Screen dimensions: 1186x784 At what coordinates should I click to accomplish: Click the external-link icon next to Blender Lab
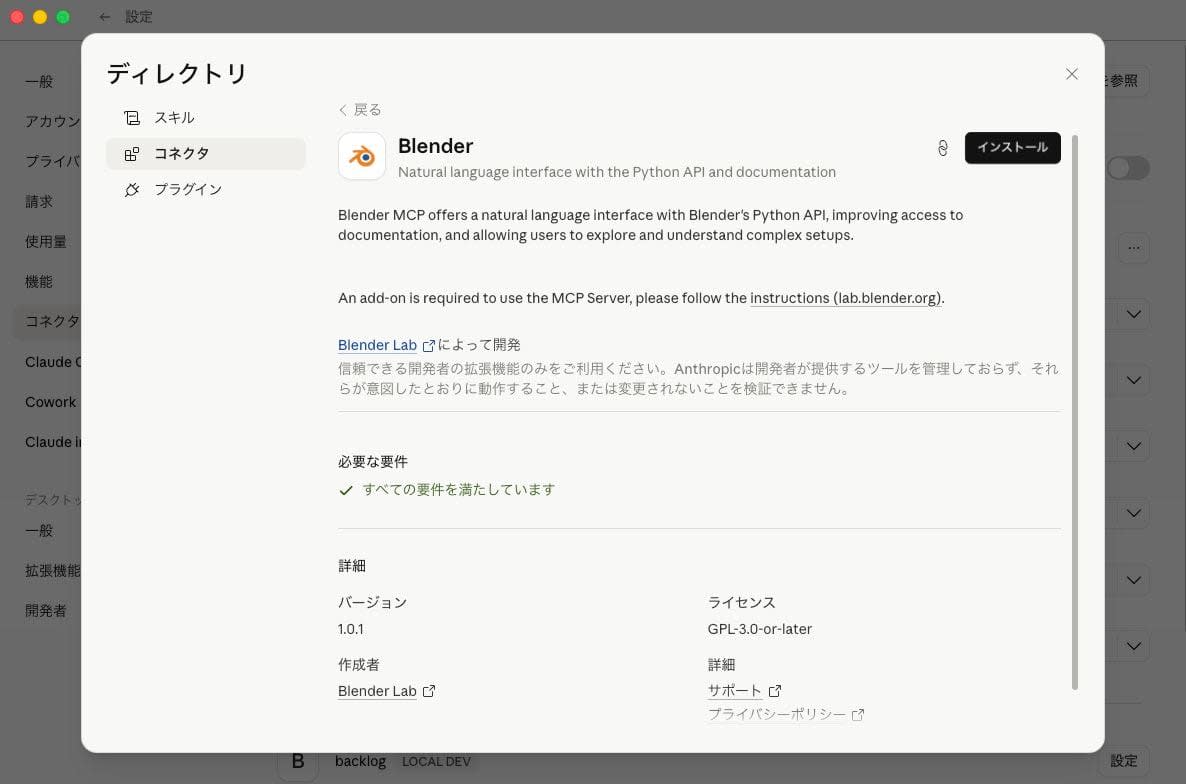coord(429,345)
